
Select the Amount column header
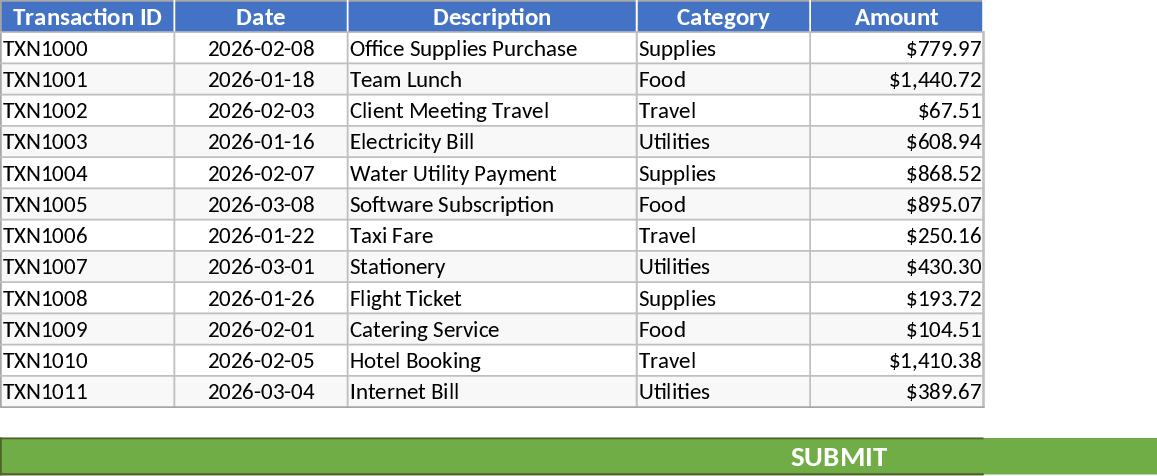(x=896, y=17)
